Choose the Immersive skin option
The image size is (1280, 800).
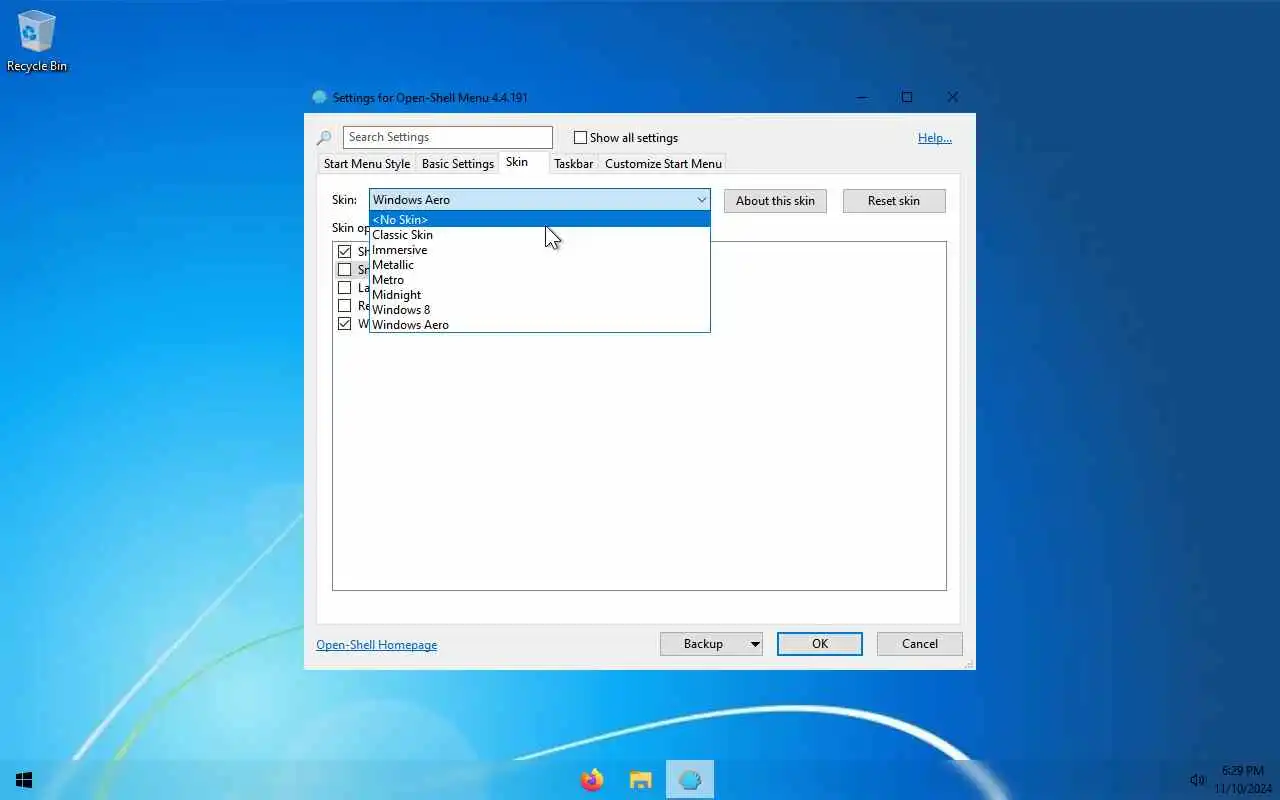539,249
